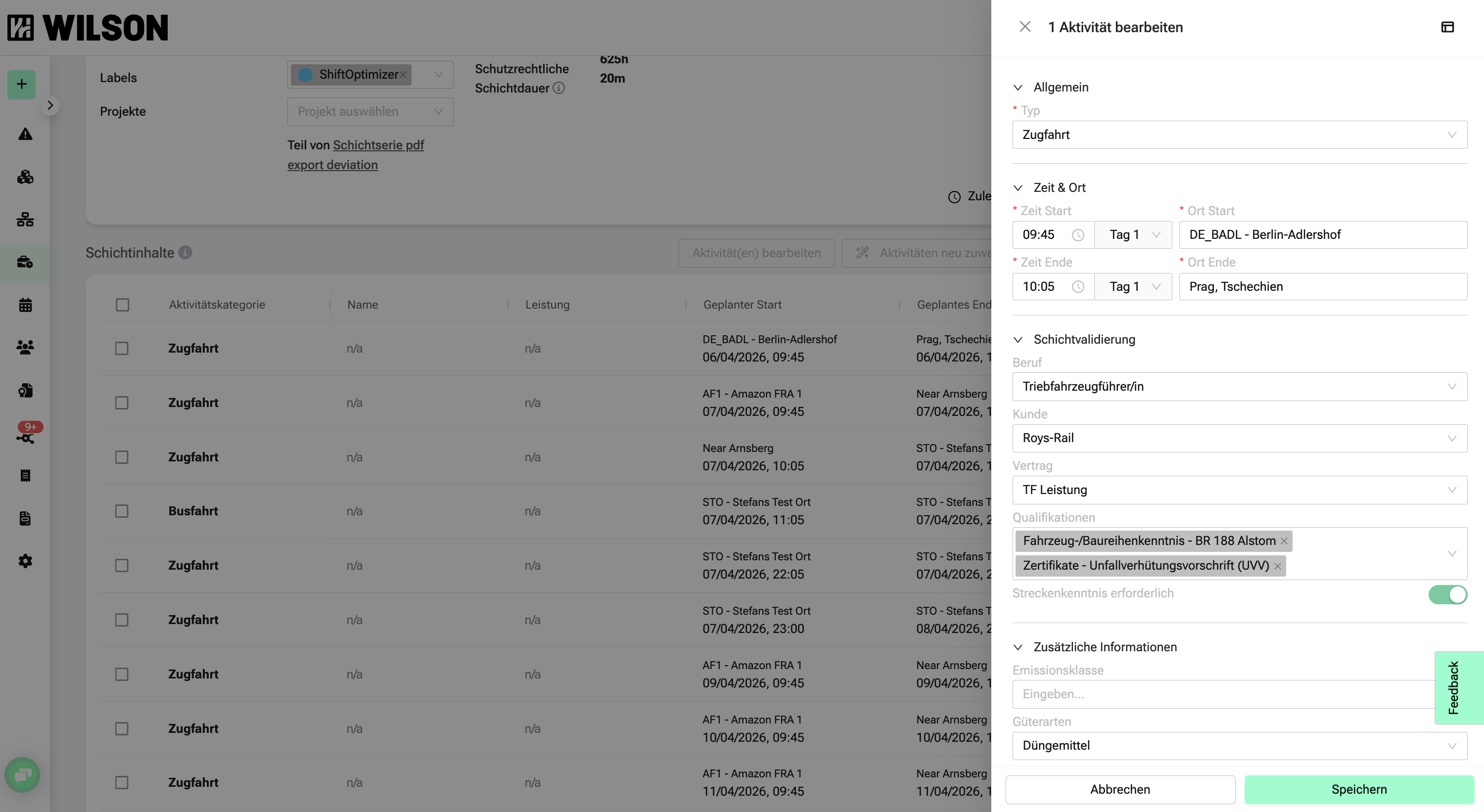1484x812 pixels.
Task: Click the Speichern button
Action: [x=1358, y=790]
